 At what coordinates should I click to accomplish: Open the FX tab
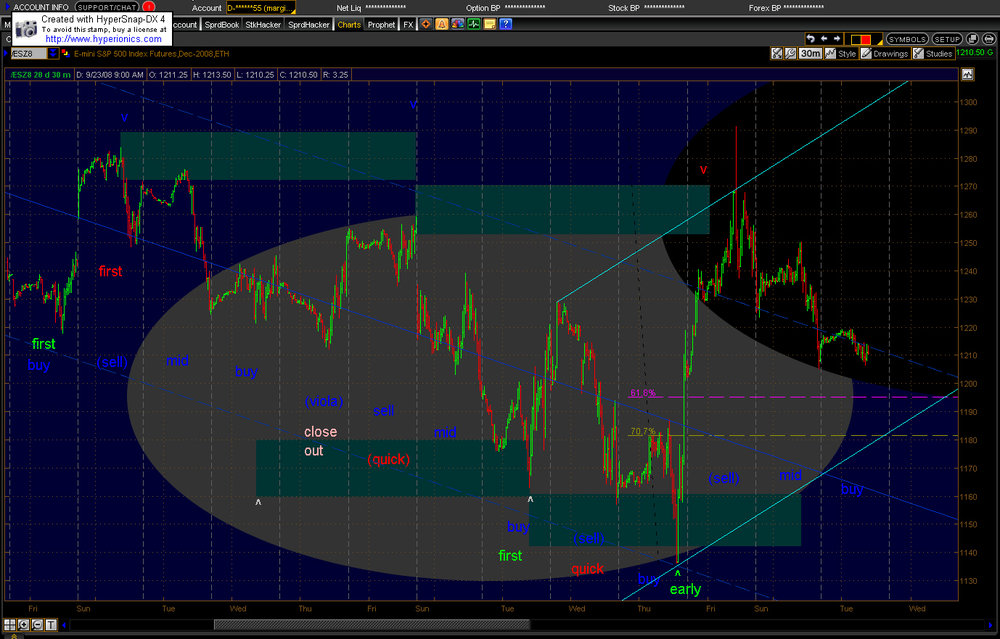pos(408,25)
